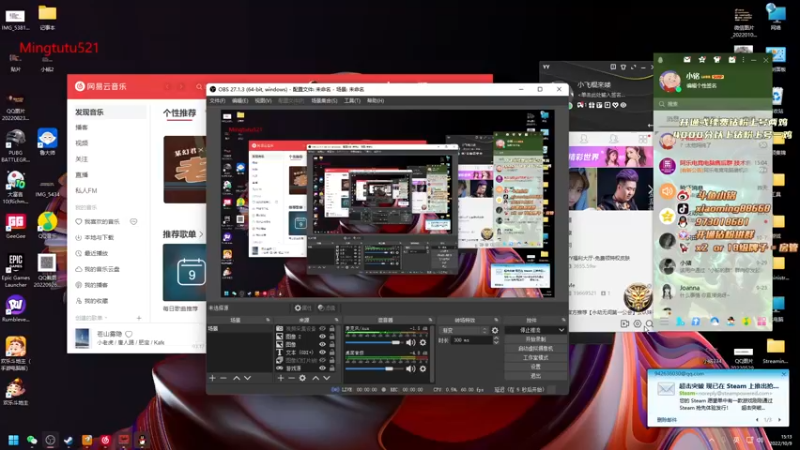Increase transition duration with up stepper

[x=496, y=338]
